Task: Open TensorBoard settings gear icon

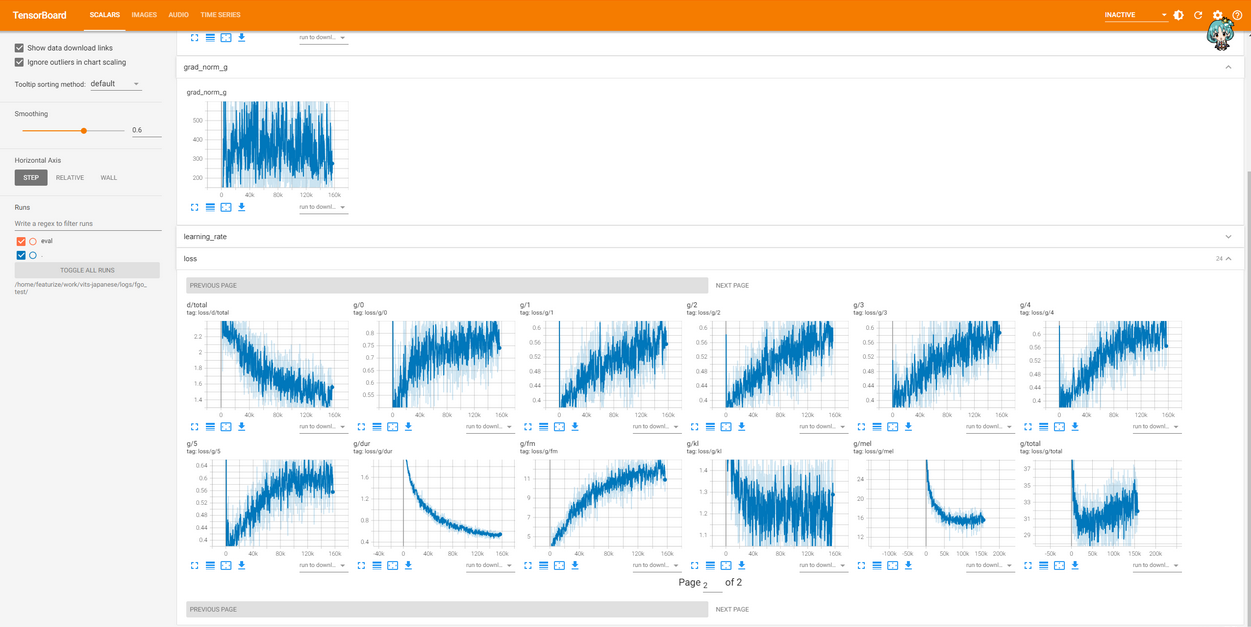Action: pyautogui.click(x=1218, y=15)
